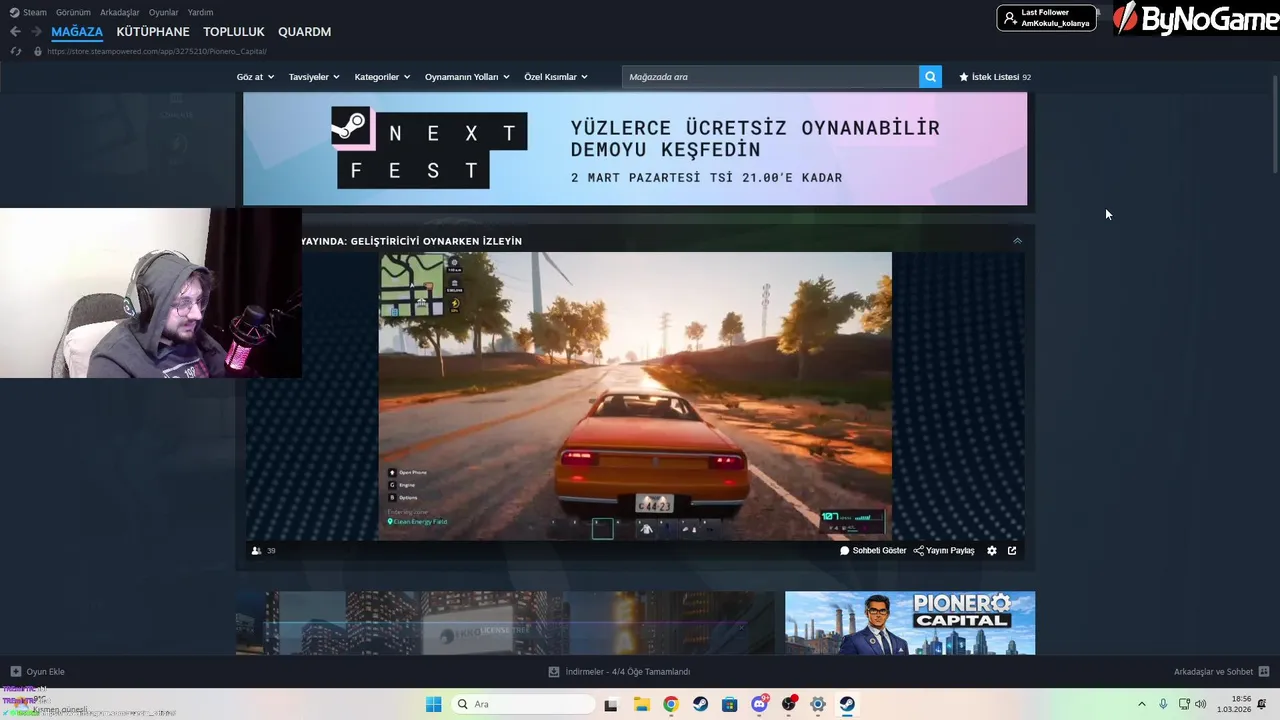
Task: Open File Explorer from taskbar
Action: point(641,704)
